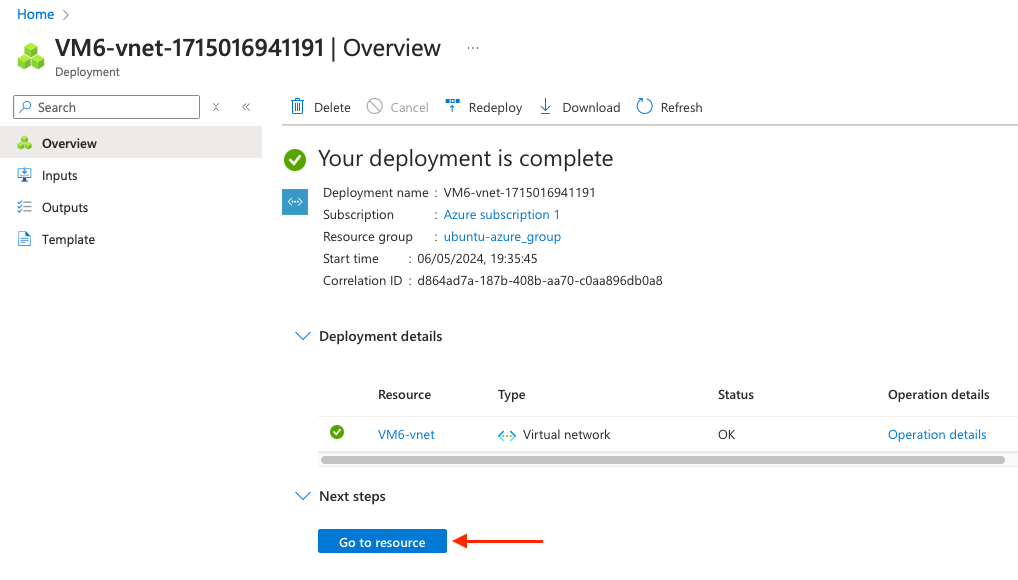1018x580 pixels.
Task: Open Azure subscription 1 link
Action: [x=501, y=214]
